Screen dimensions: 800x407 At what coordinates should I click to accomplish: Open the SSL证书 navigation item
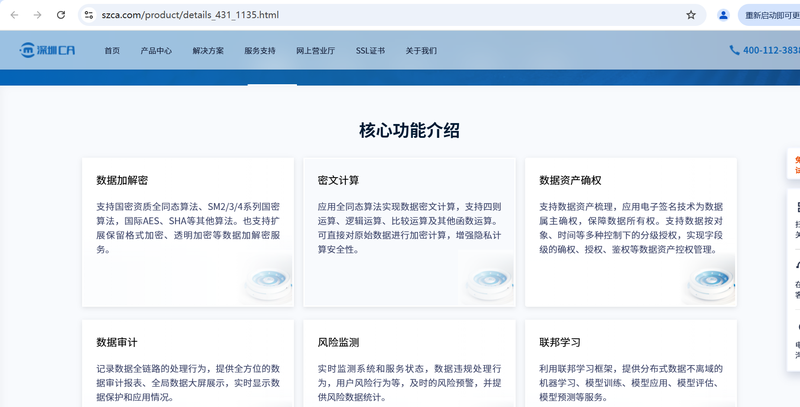click(370, 50)
